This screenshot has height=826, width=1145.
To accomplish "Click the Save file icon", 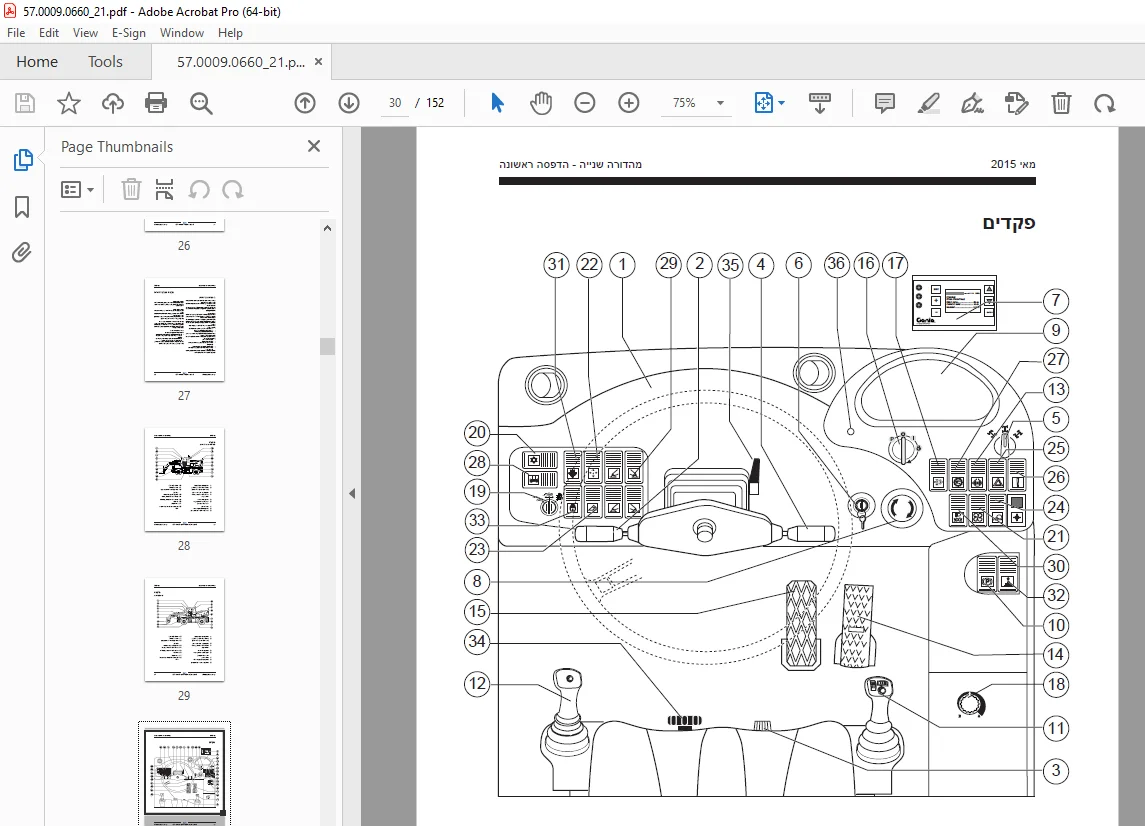I will pos(25,103).
